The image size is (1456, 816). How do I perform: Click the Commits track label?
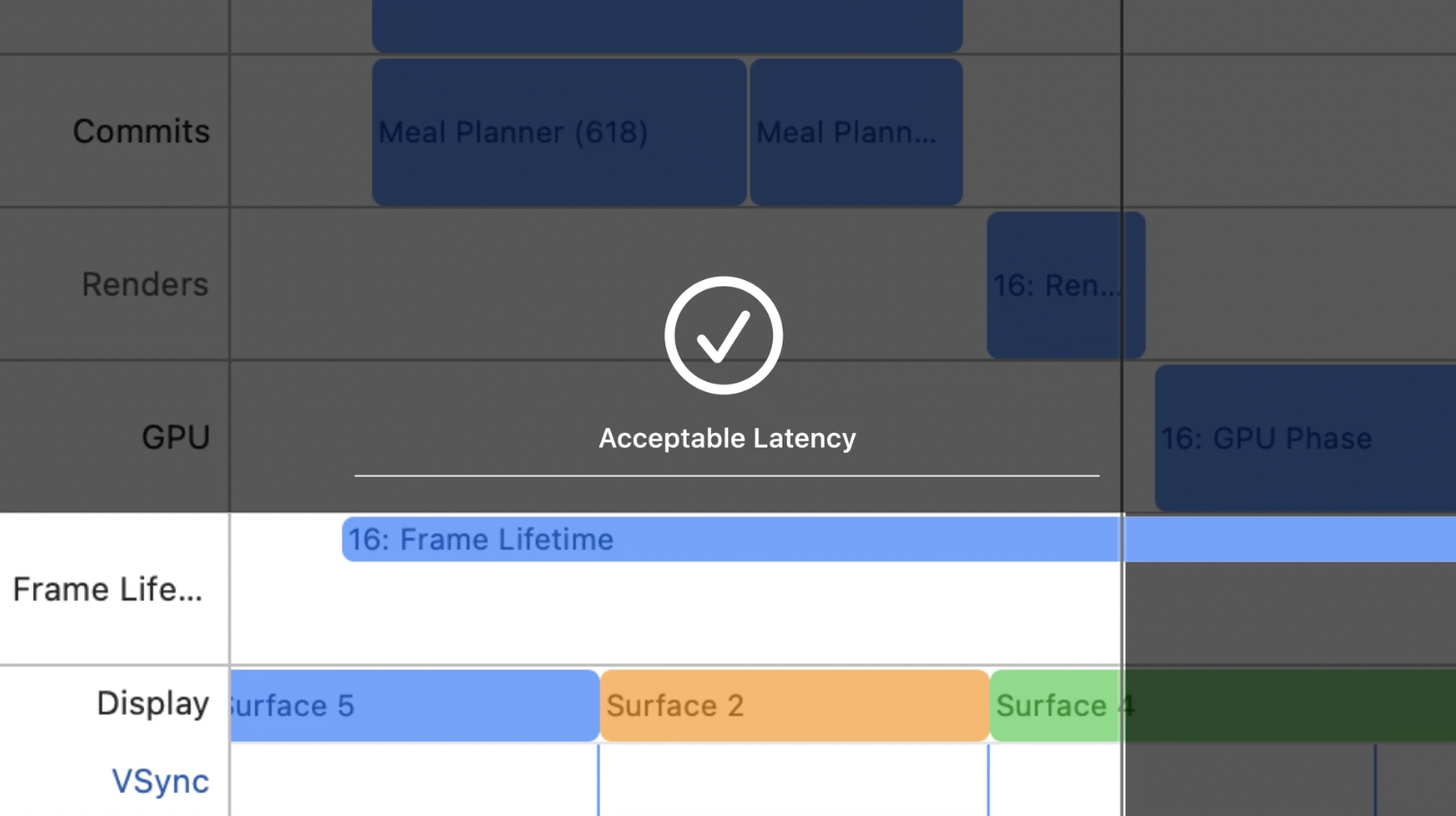141,132
